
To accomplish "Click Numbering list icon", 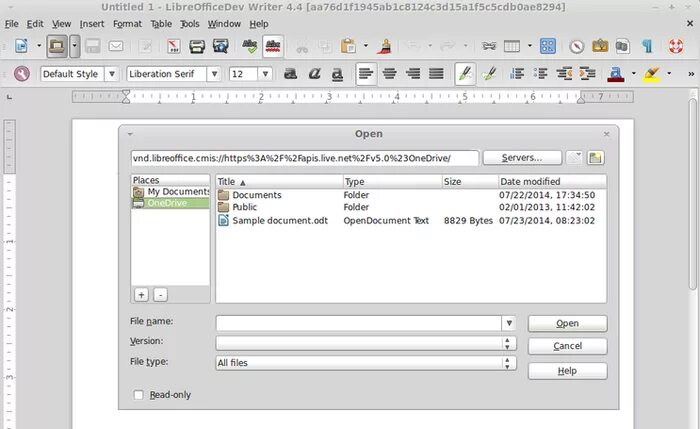I will tap(517, 73).
